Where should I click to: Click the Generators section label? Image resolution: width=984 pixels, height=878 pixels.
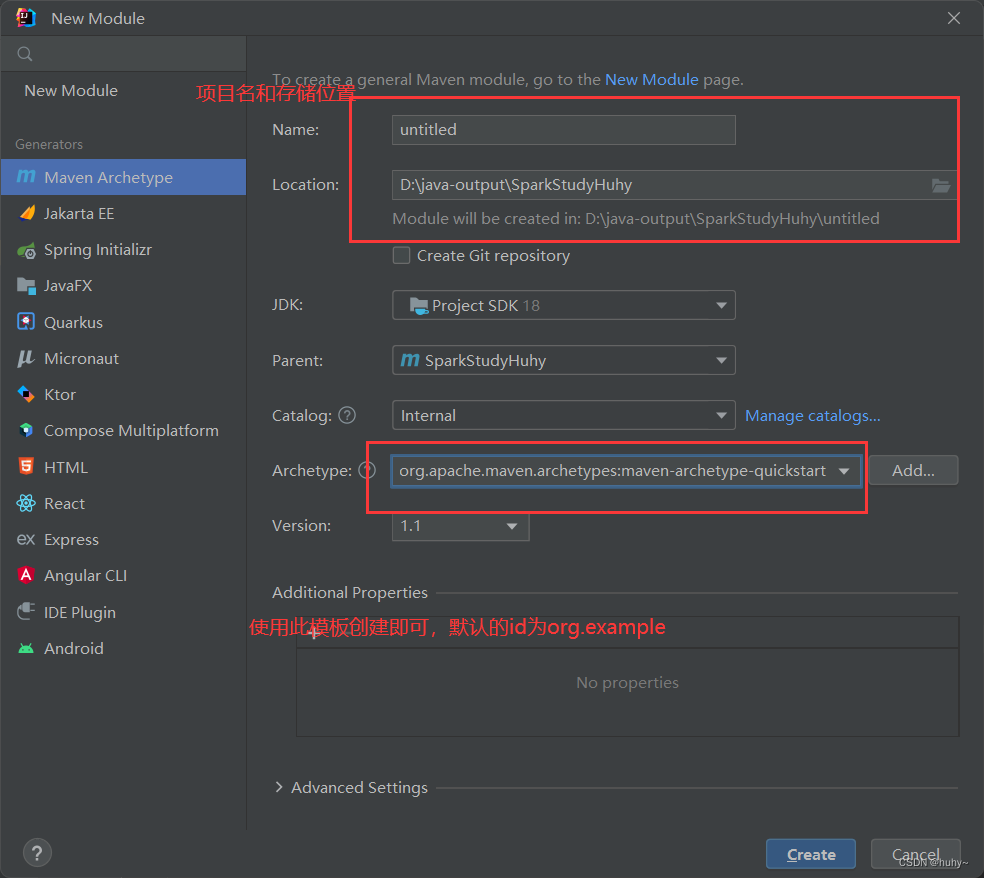[49, 144]
